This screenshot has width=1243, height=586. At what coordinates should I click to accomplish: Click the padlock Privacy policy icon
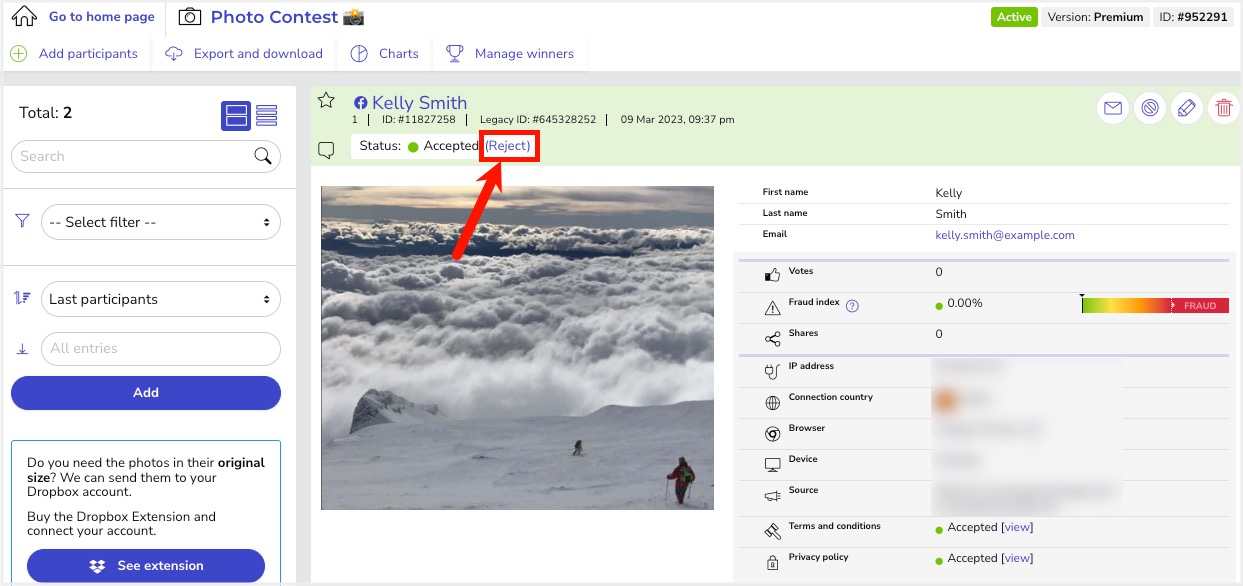pyautogui.click(x=772, y=563)
